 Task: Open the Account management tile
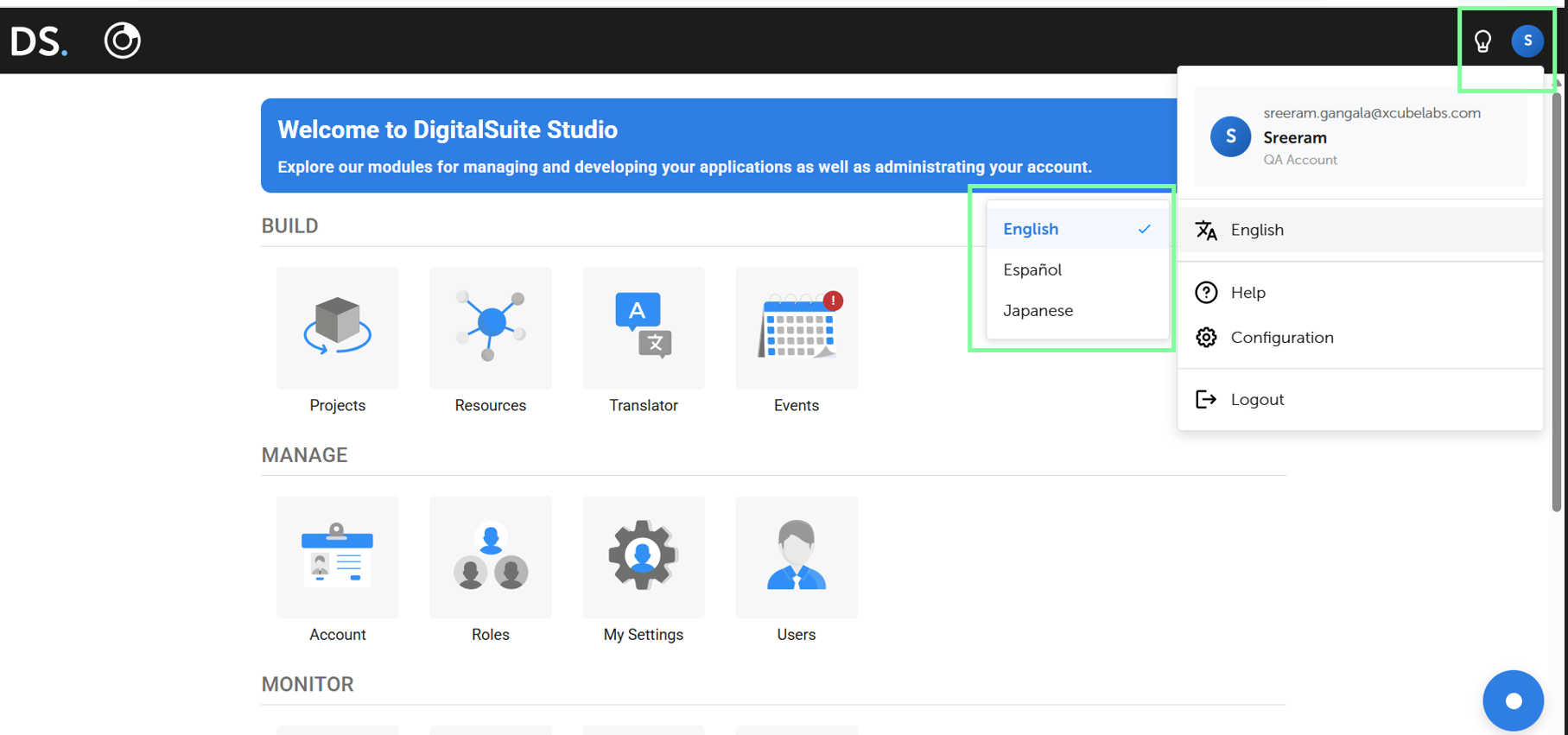tap(337, 557)
